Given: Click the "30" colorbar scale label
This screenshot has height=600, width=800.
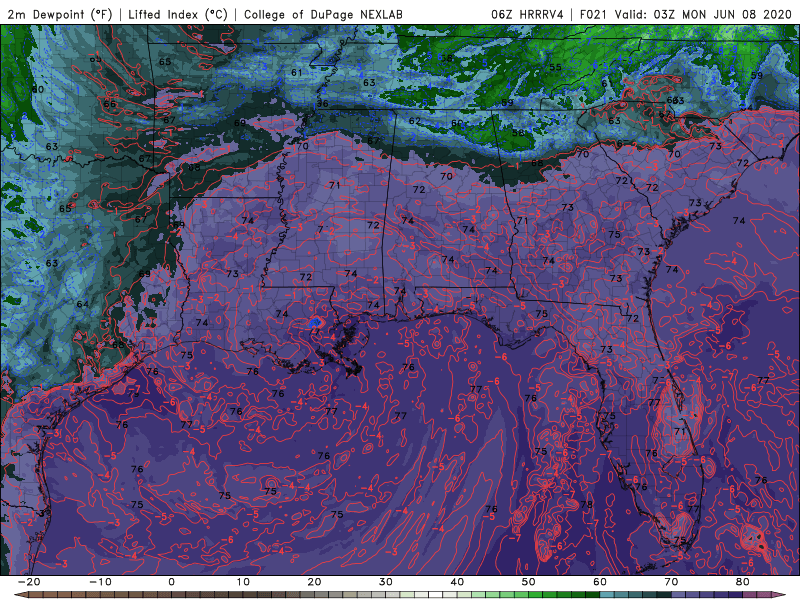Looking at the screenshot, I should pos(386,582).
